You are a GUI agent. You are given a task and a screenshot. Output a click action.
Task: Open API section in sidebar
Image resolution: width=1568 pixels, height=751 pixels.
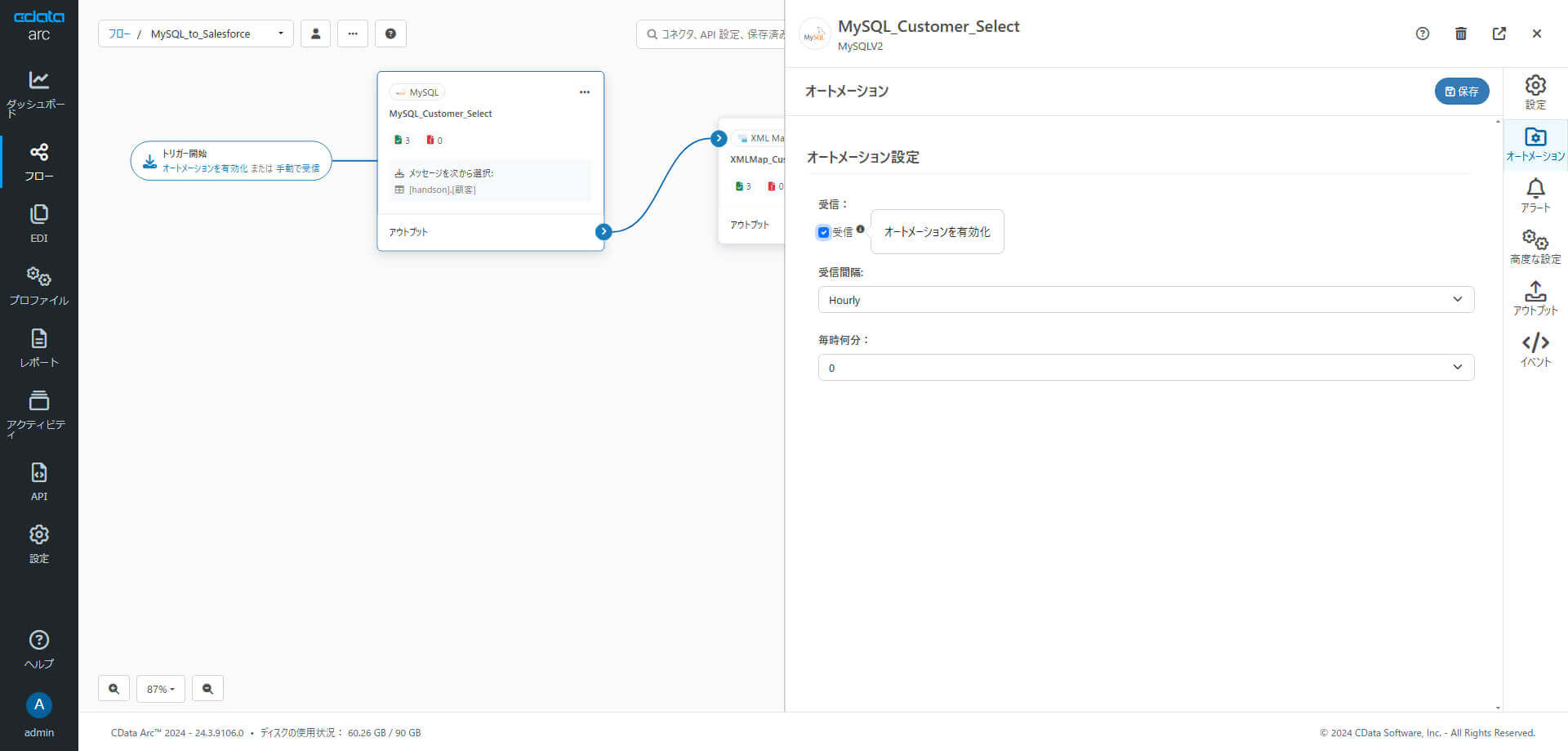[x=38, y=482]
